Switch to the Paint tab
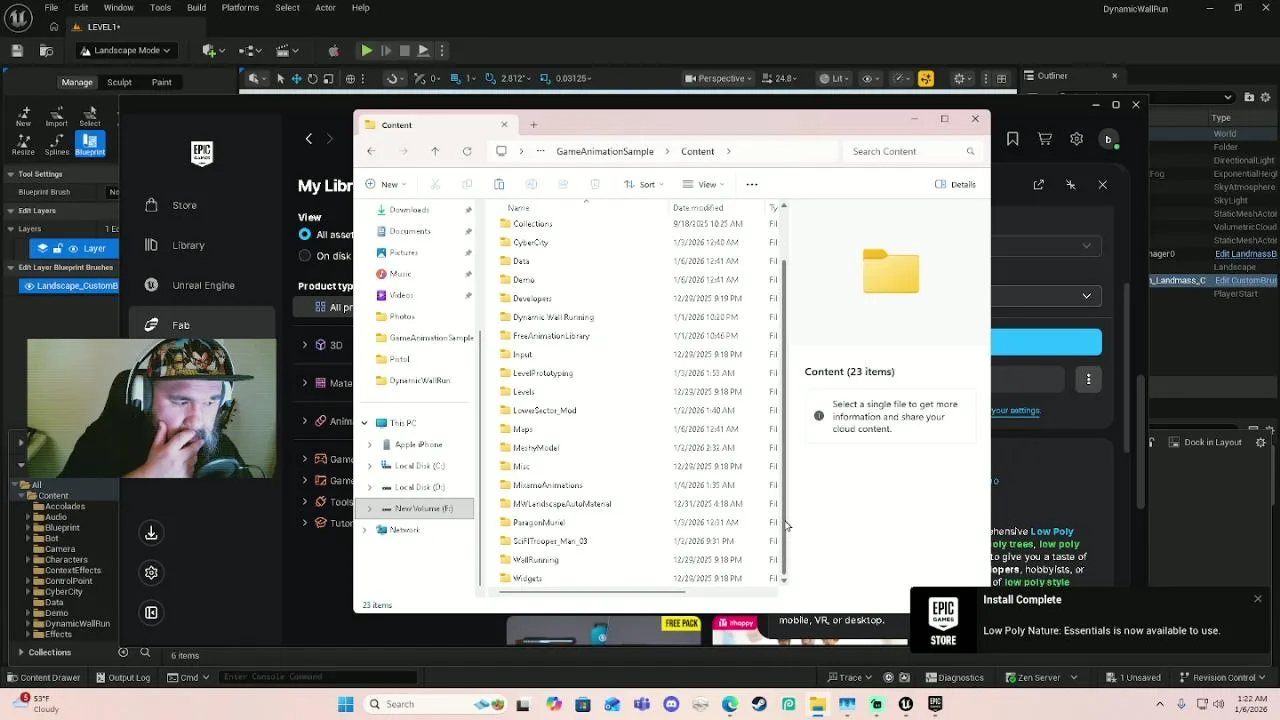Image resolution: width=1280 pixels, height=720 pixels. (161, 82)
